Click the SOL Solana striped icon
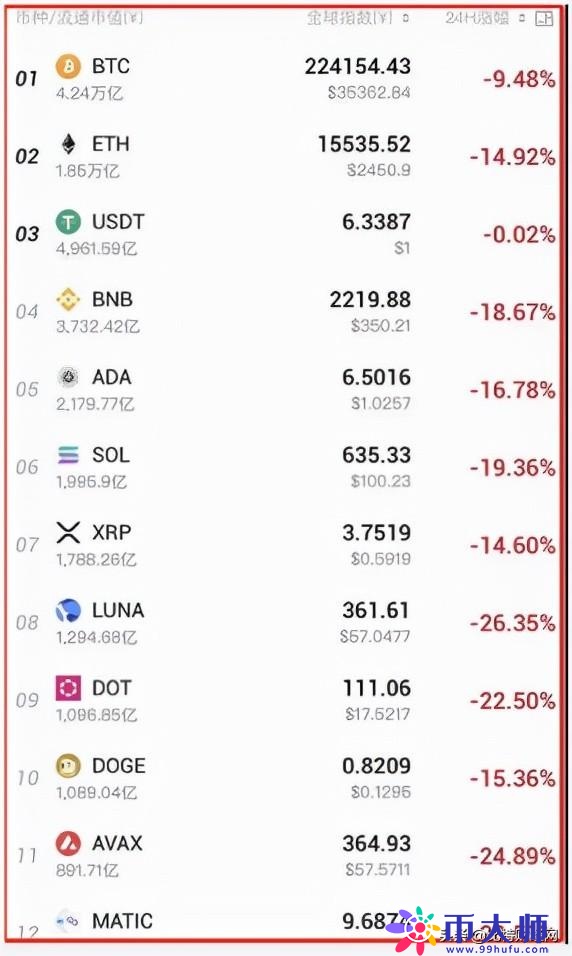The height and width of the screenshot is (956, 572). pyautogui.click(x=68, y=455)
